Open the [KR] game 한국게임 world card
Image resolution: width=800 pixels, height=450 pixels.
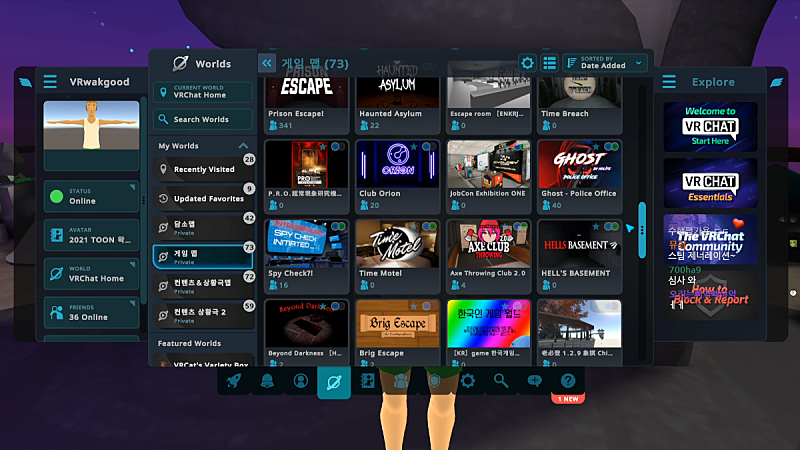pos(488,333)
